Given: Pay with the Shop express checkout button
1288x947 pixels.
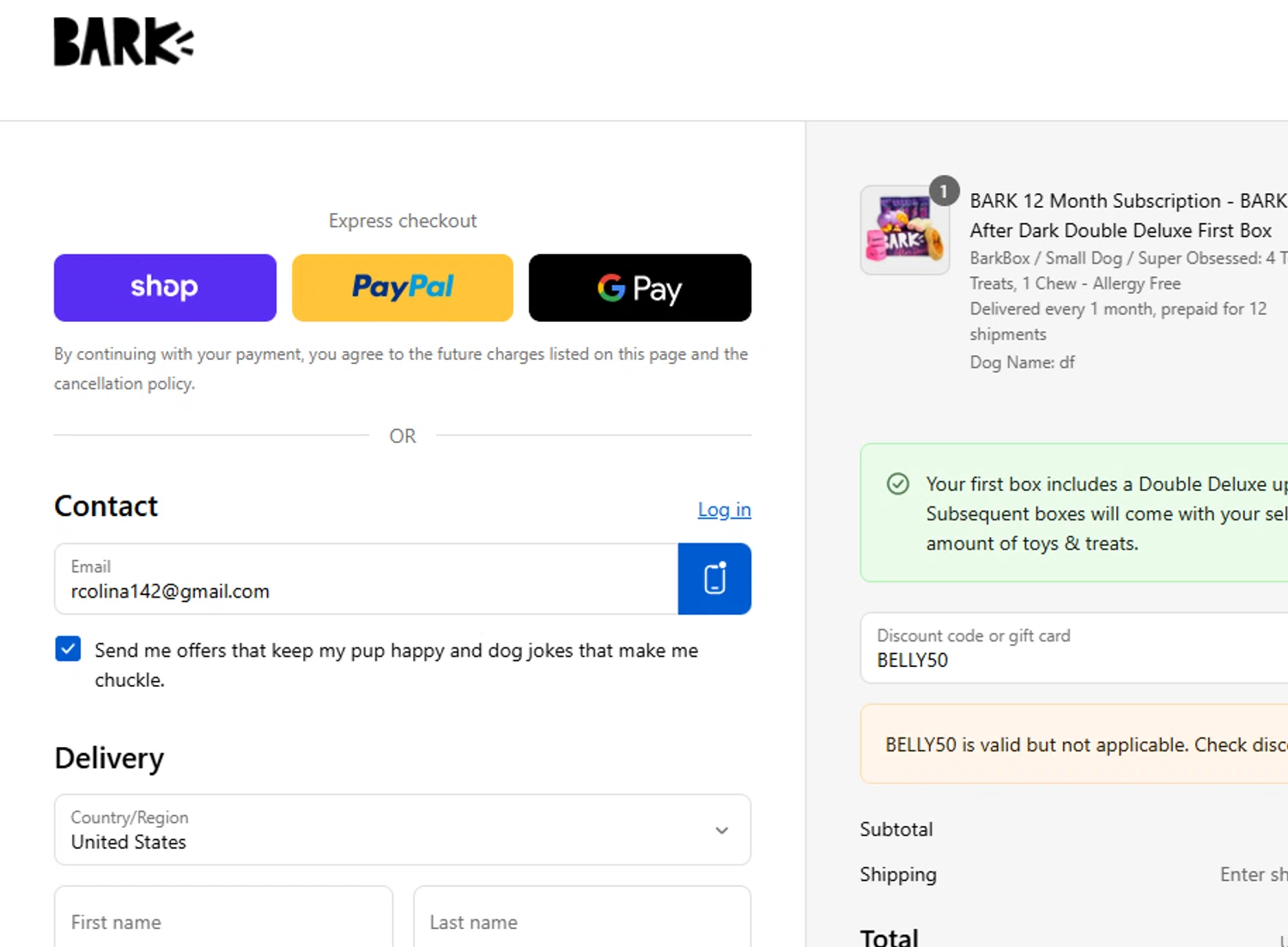Looking at the screenshot, I should point(165,288).
